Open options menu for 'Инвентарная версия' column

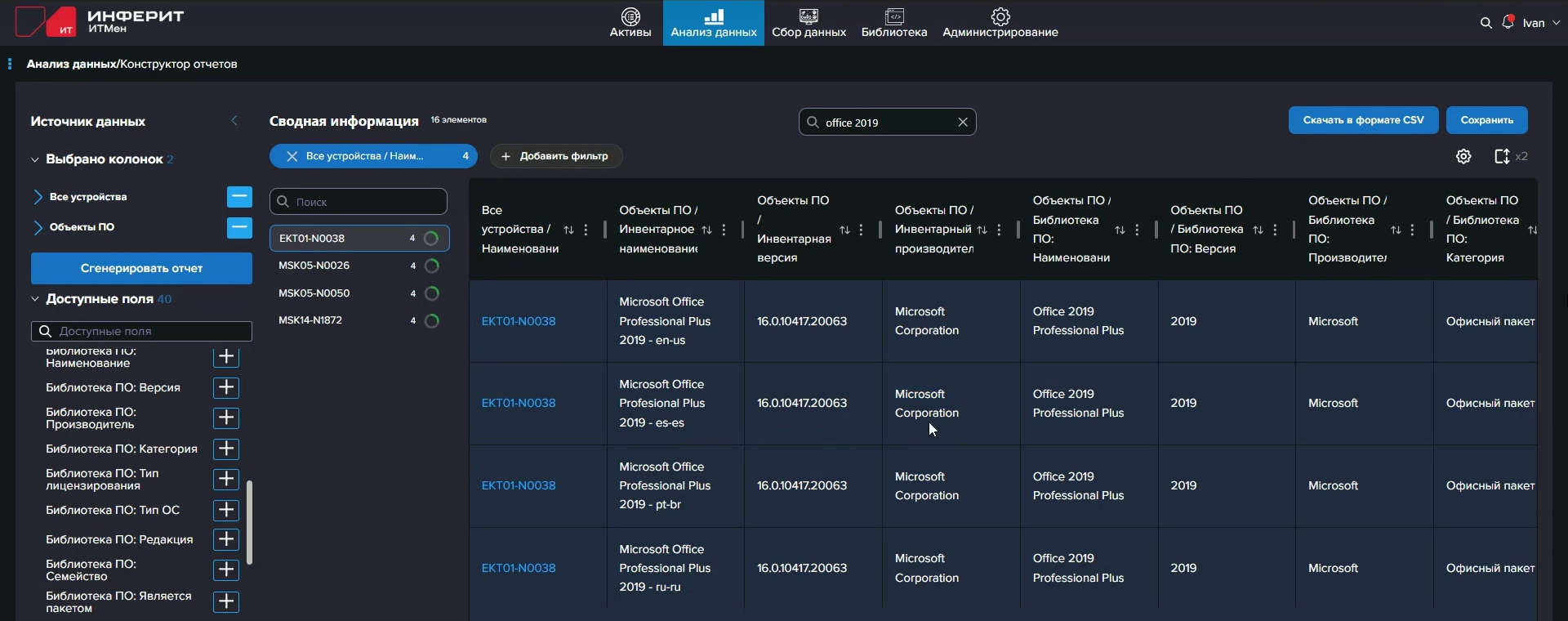click(862, 230)
